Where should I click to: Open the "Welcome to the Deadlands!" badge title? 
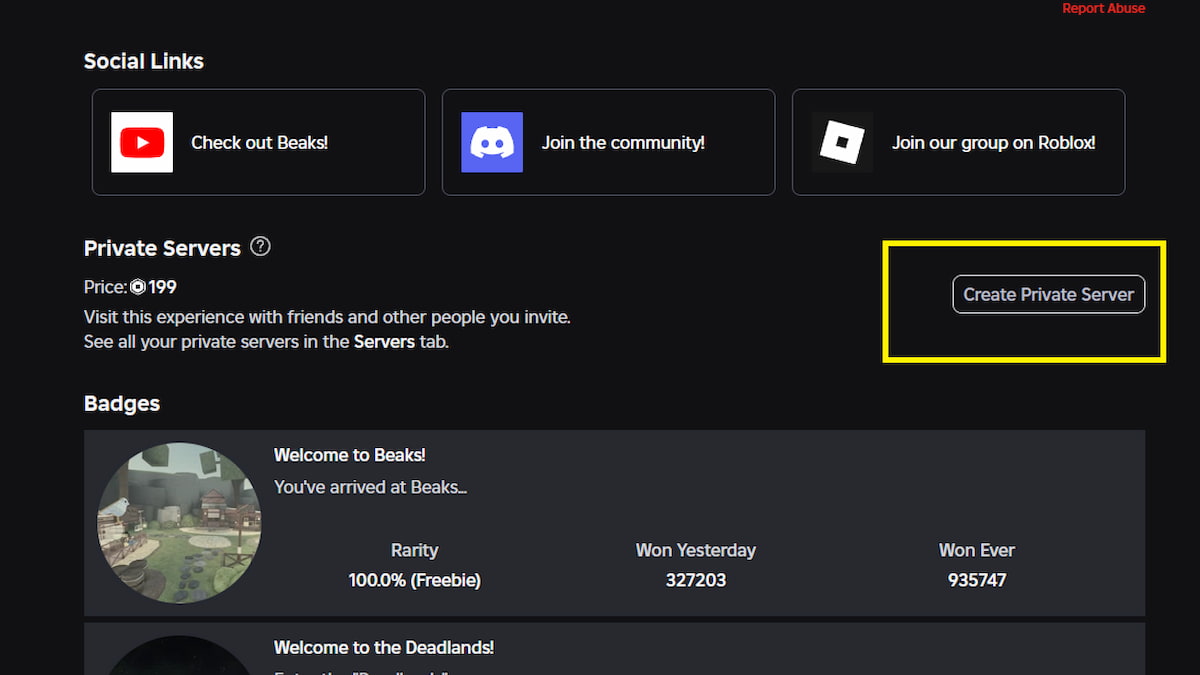click(384, 648)
